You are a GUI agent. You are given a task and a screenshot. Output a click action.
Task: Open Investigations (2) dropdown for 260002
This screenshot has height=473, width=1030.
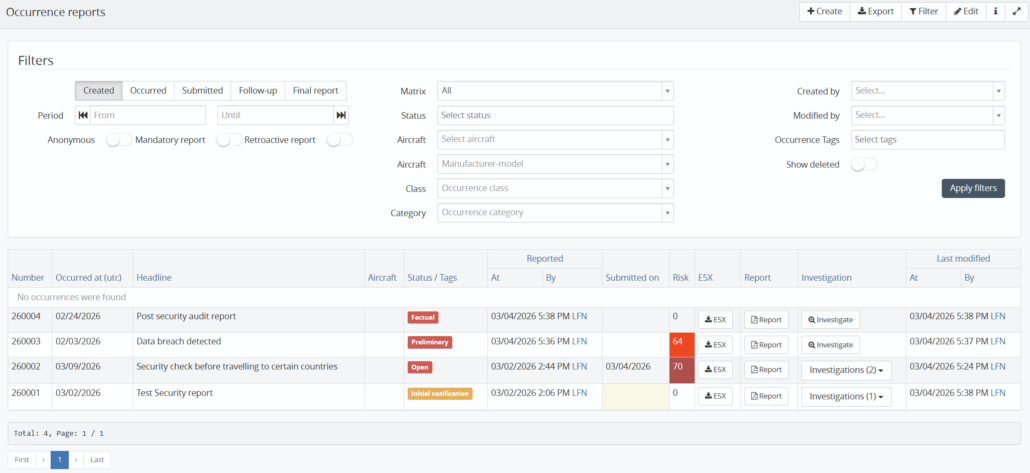coord(846,370)
